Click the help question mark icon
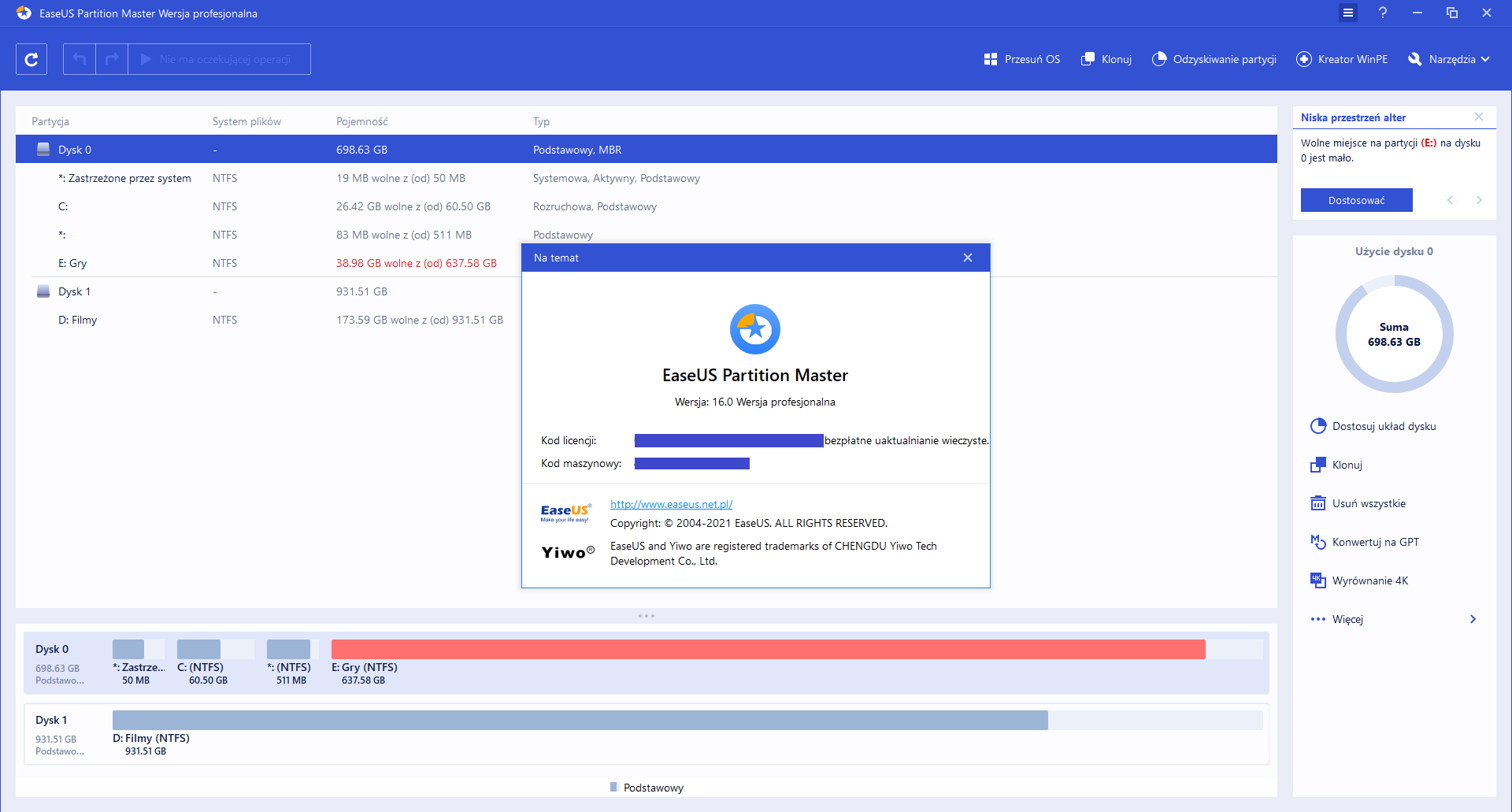This screenshot has width=1512, height=812. (1383, 13)
